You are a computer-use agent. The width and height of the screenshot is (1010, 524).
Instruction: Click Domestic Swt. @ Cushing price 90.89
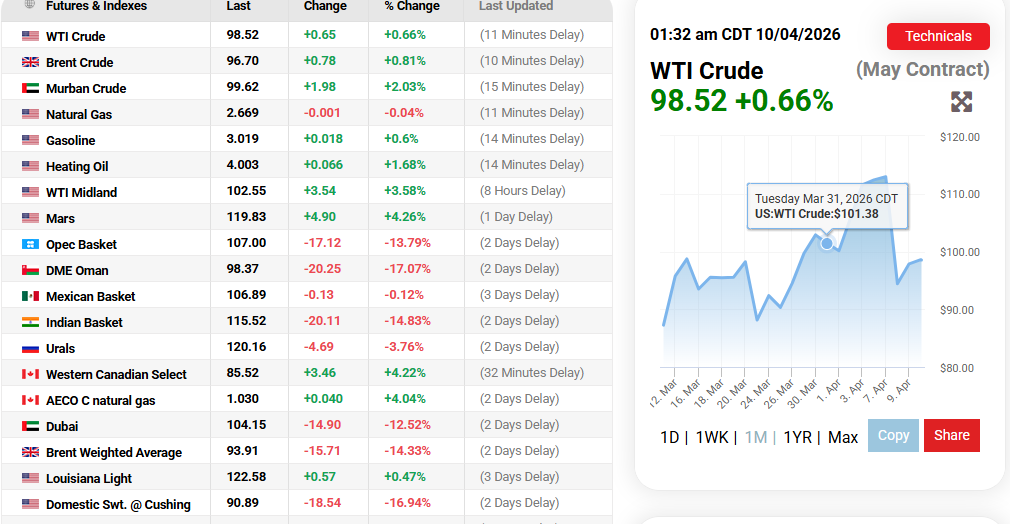pyautogui.click(x=243, y=503)
